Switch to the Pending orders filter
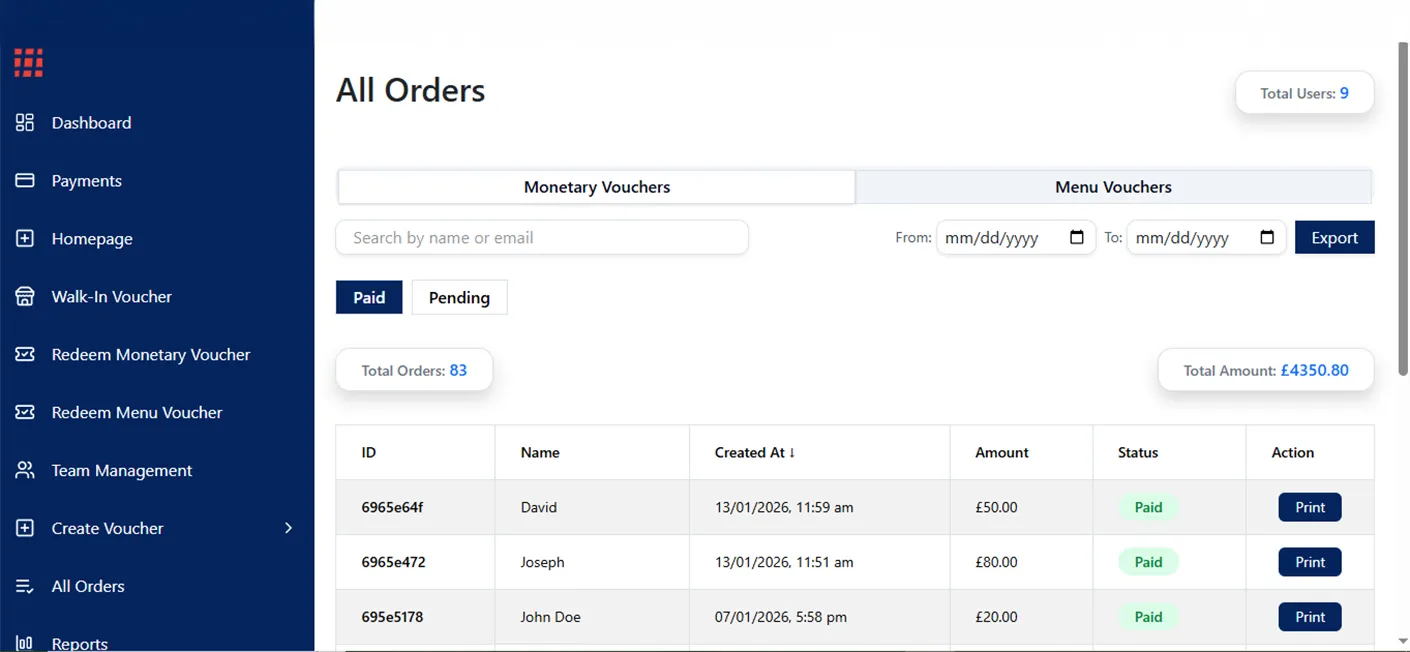1410x652 pixels. point(459,298)
